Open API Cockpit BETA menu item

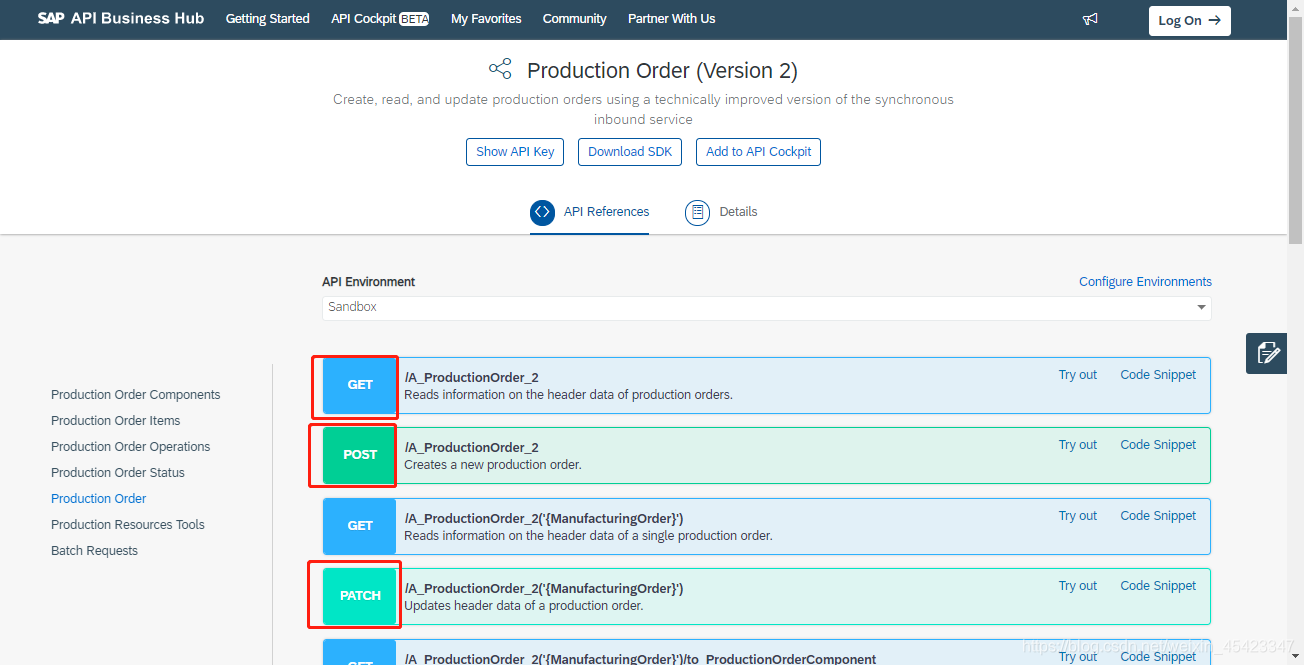click(x=380, y=19)
